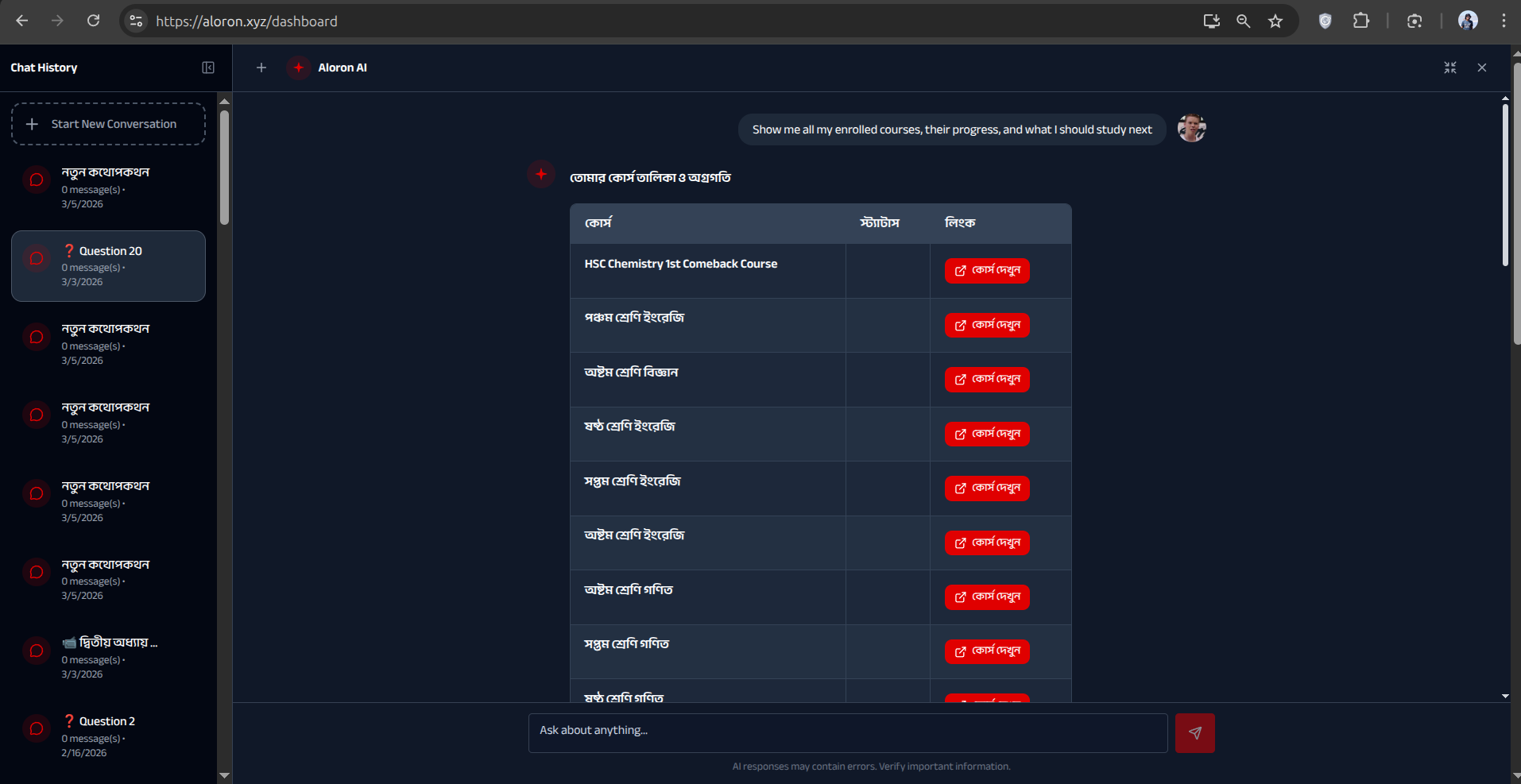1521x784 pixels.
Task: Click the sidebar scrollbar up arrow
Action: (x=224, y=101)
